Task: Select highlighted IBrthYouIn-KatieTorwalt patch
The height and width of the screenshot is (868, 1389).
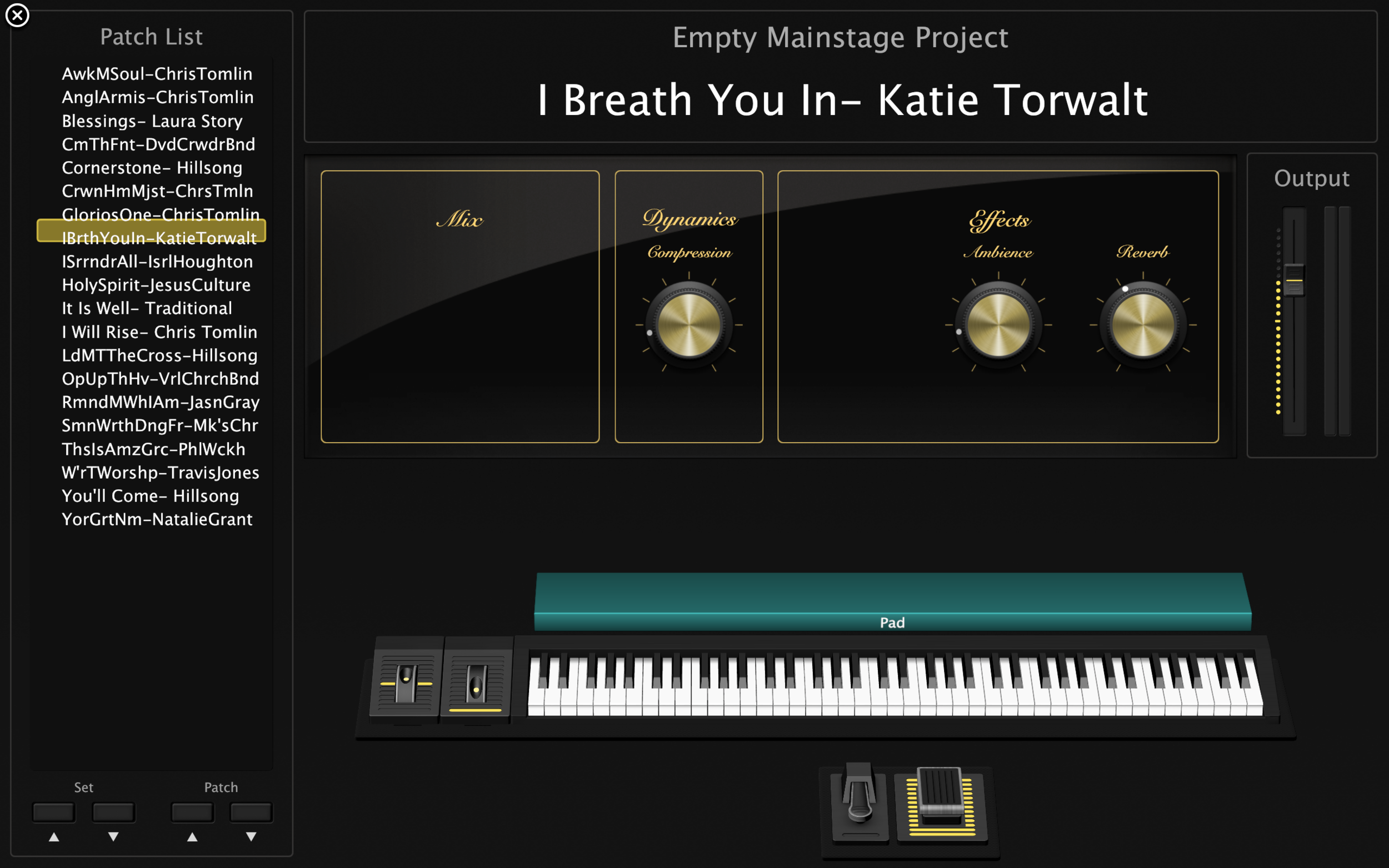Action: 152,231
